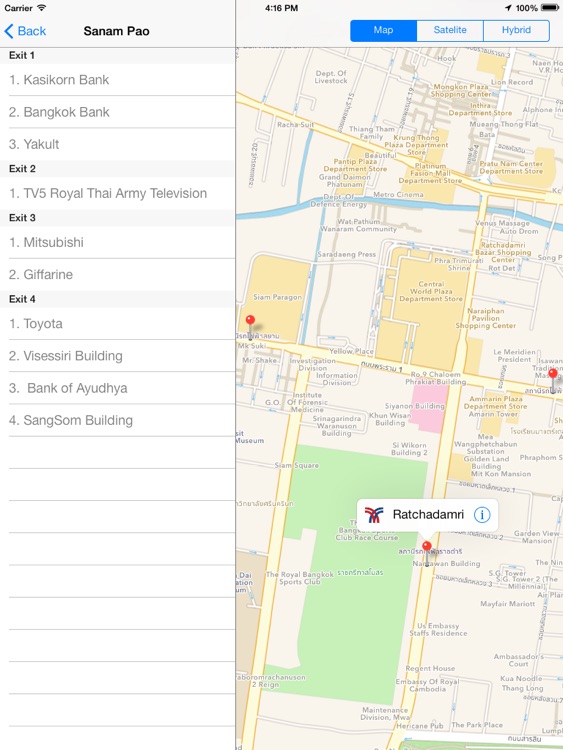Tap the battery status bar icon
563x750 pixels.
550,8
